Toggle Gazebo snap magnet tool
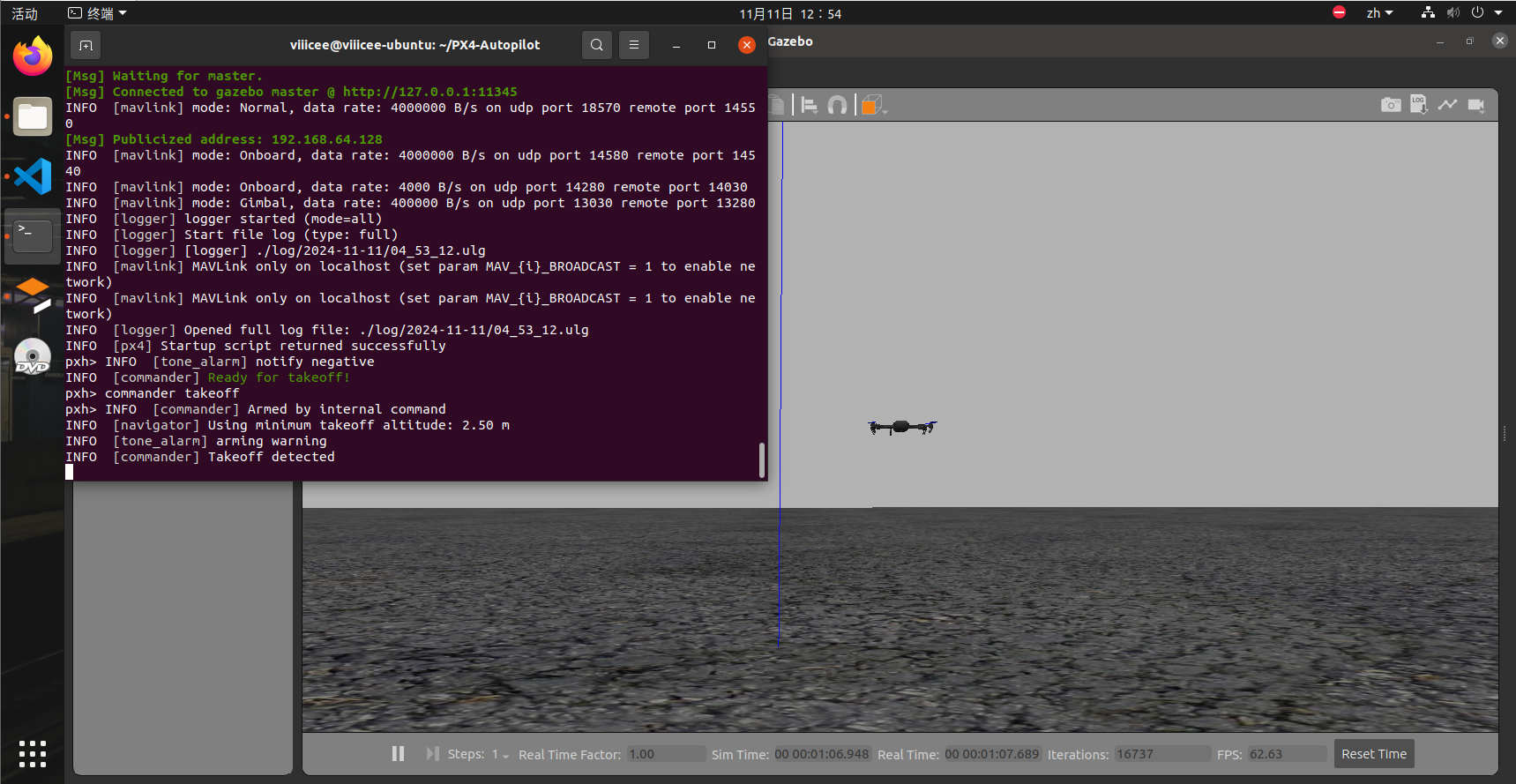 pyautogui.click(x=838, y=106)
